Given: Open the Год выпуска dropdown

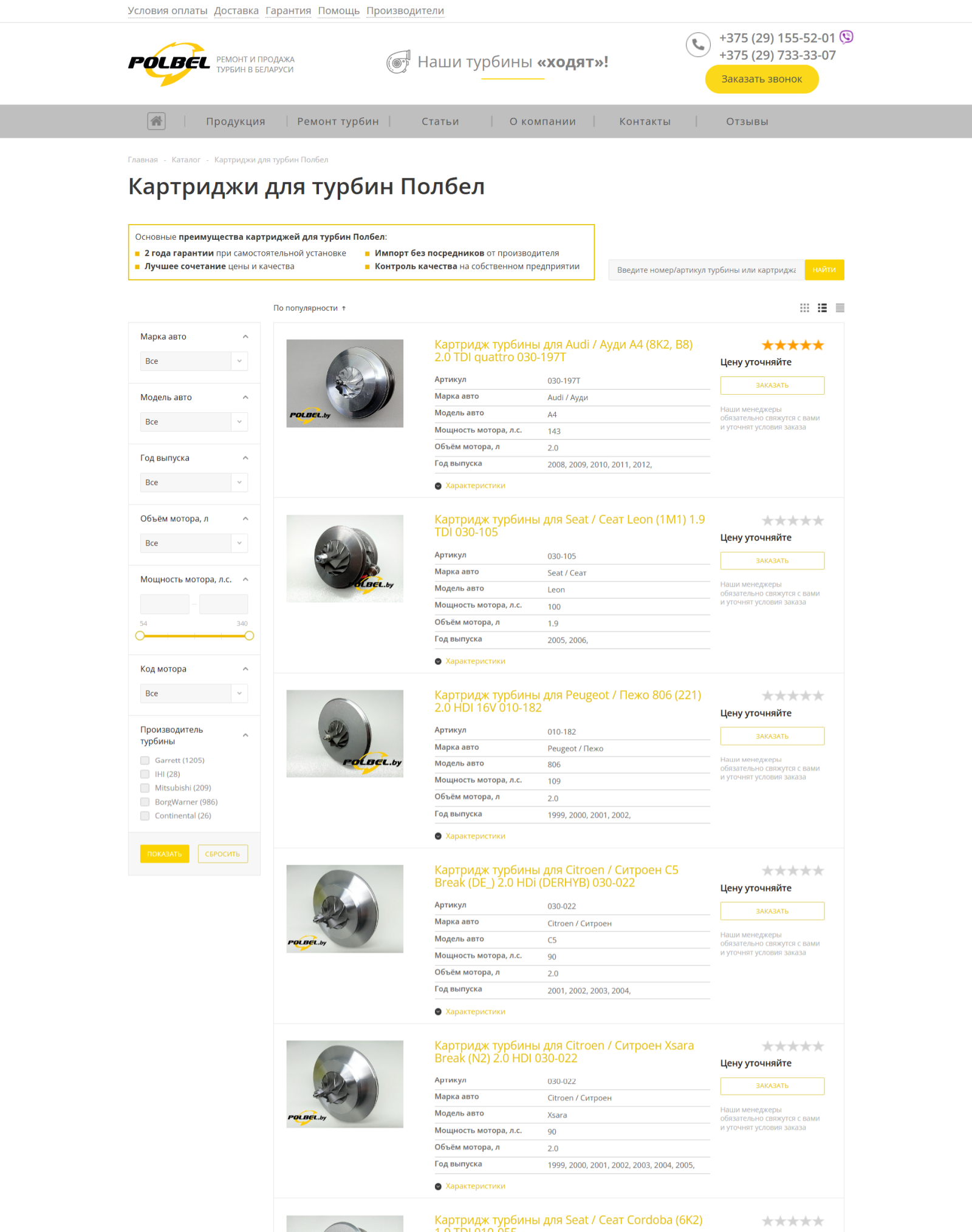Looking at the screenshot, I should [194, 482].
